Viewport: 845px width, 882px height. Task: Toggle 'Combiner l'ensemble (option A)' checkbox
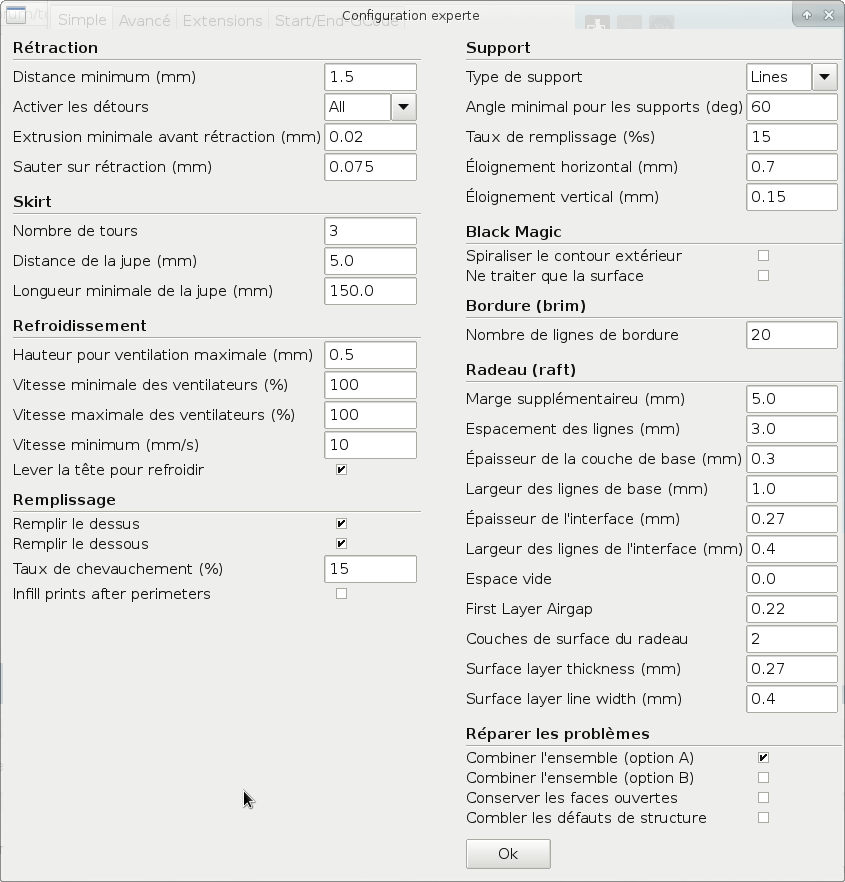click(763, 758)
